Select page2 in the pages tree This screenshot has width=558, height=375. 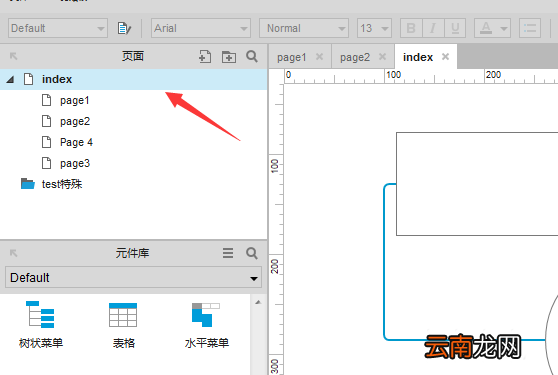pyautogui.click(x=75, y=121)
